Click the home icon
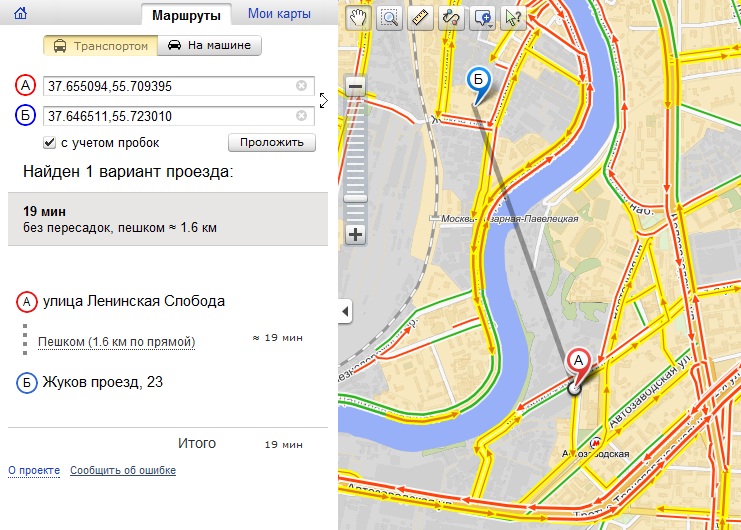 (20, 14)
